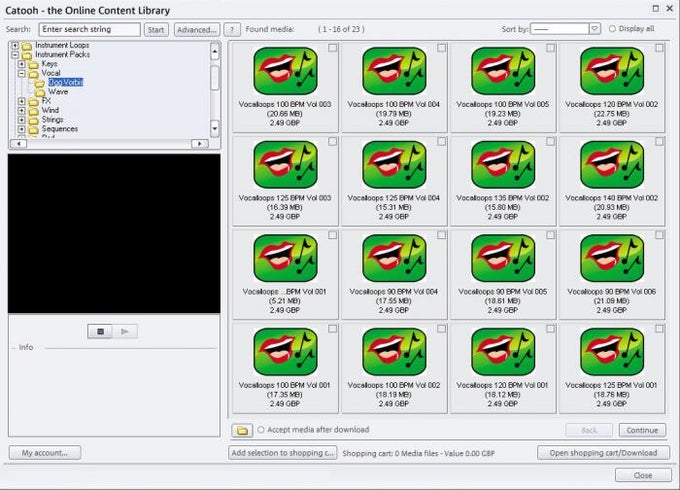The width and height of the screenshot is (680, 490).
Task: Check the box for Vocalloops 120 BPM Vol 001
Action: 550,329
